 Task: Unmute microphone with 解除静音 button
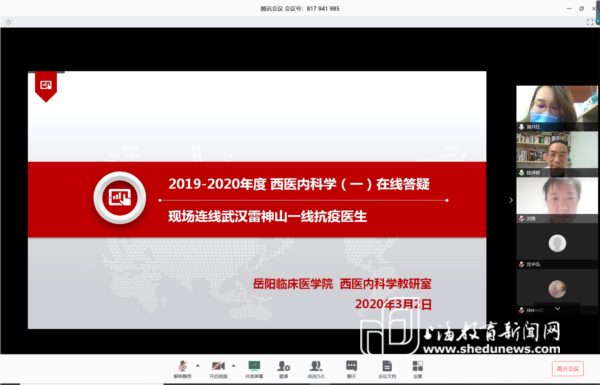click(183, 369)
